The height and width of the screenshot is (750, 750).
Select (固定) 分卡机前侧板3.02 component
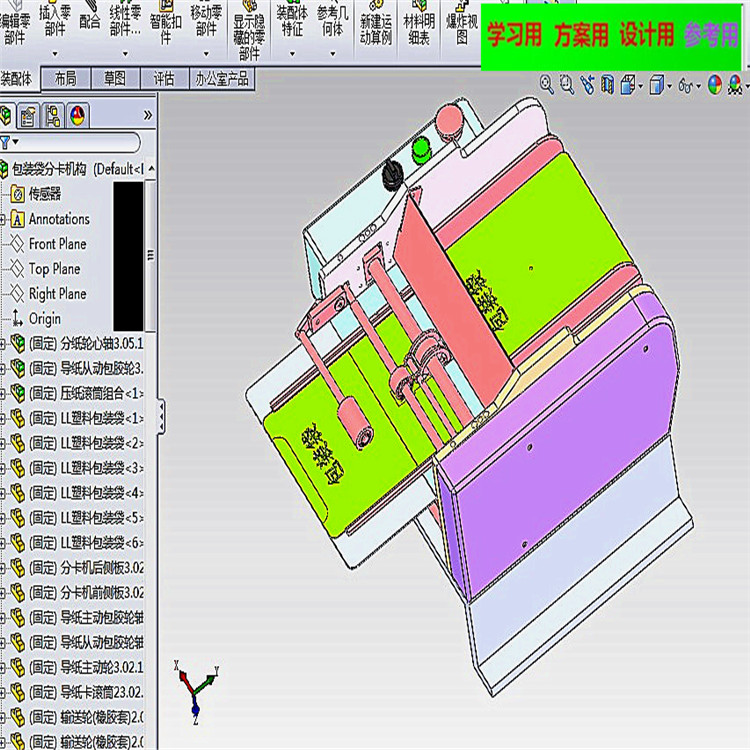pyautogui.click(x=77, y=593)
